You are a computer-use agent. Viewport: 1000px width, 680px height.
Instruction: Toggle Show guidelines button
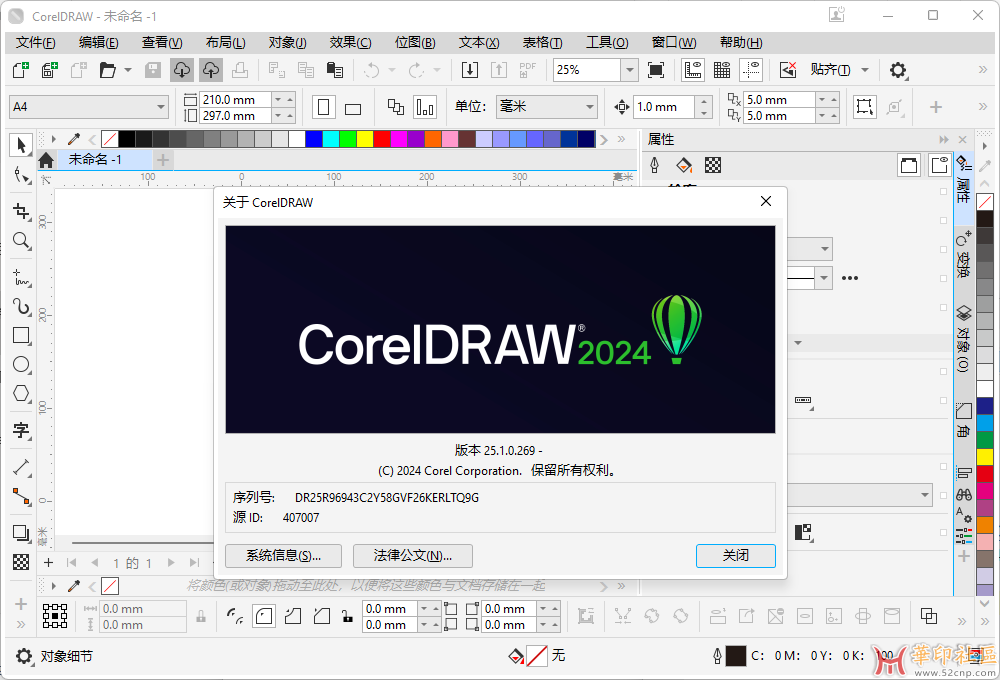point(751,70)
